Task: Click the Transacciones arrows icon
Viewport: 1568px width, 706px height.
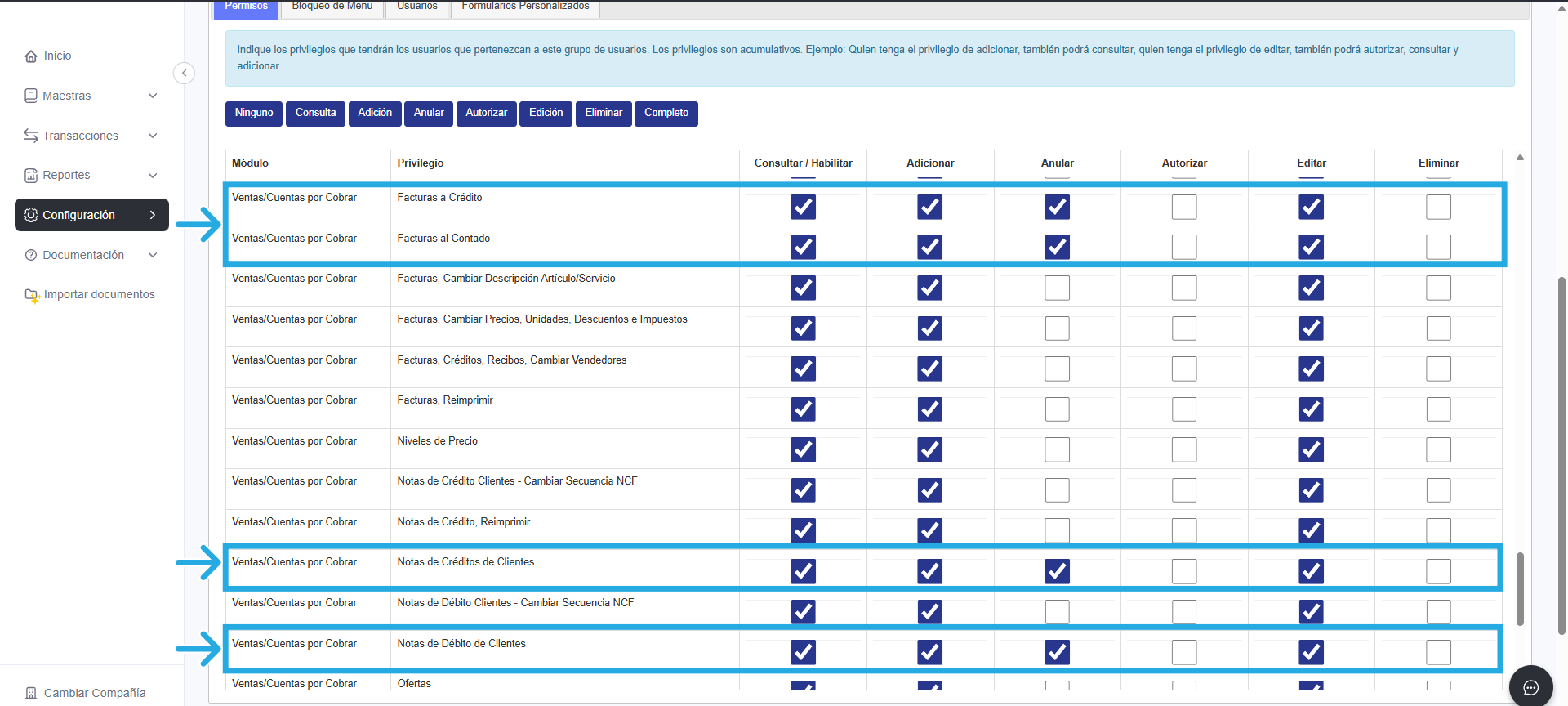Action: [x=31, y=136]
